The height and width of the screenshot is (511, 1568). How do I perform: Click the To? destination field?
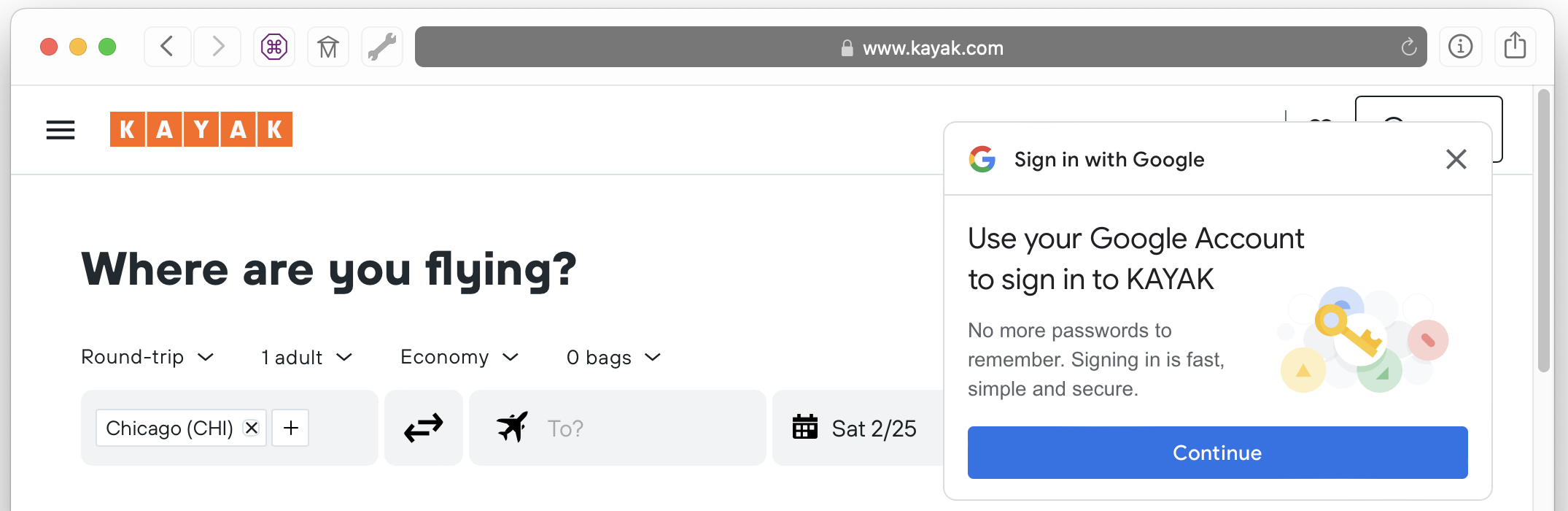click(634, 428)
